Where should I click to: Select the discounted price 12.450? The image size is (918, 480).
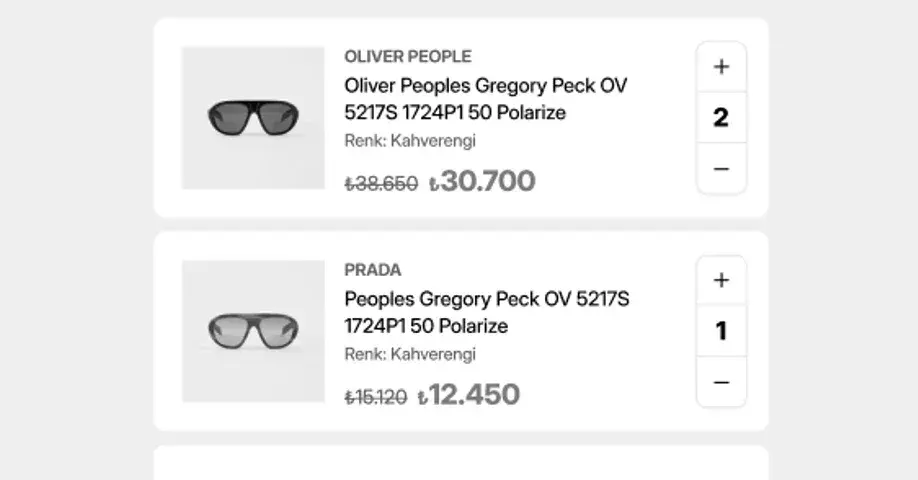[469, 395]
